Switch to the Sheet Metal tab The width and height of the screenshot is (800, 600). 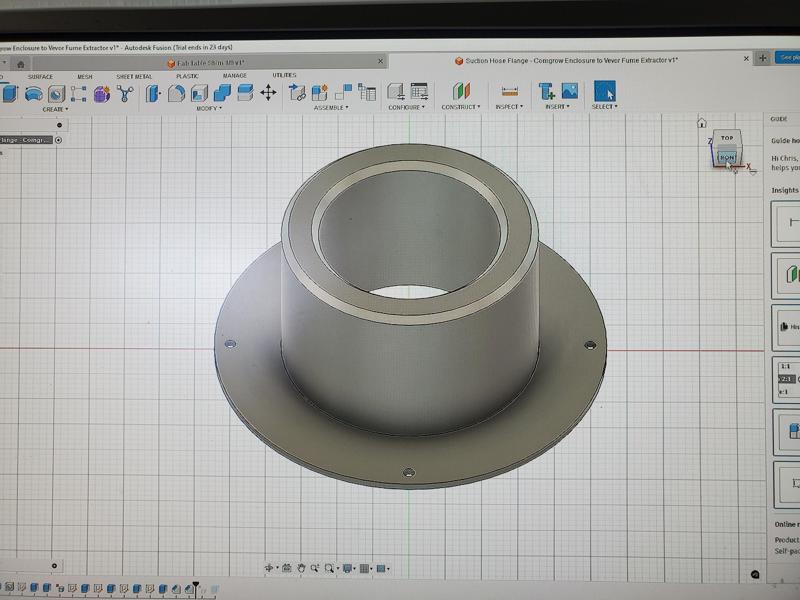coord(132,76)
